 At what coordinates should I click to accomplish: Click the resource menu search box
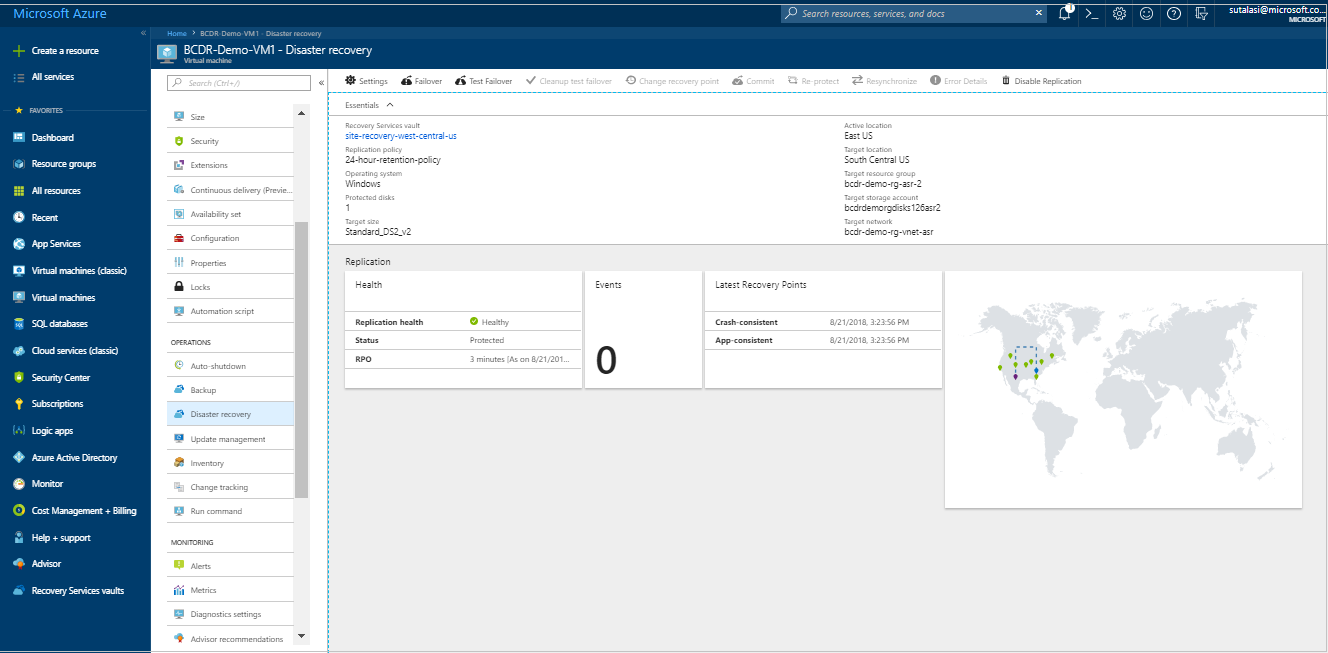(x=239, y=83)
